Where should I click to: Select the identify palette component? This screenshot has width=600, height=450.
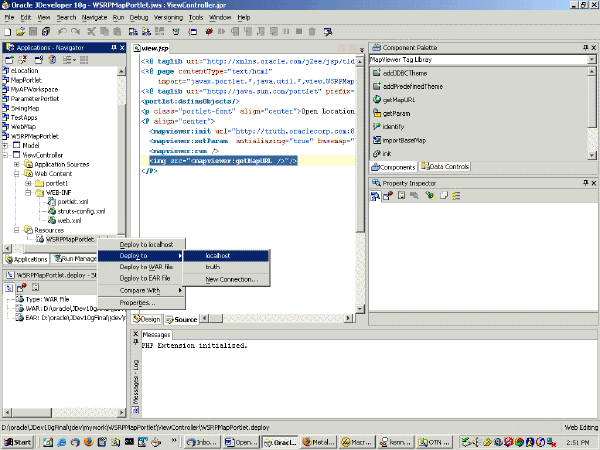[389, 127]
